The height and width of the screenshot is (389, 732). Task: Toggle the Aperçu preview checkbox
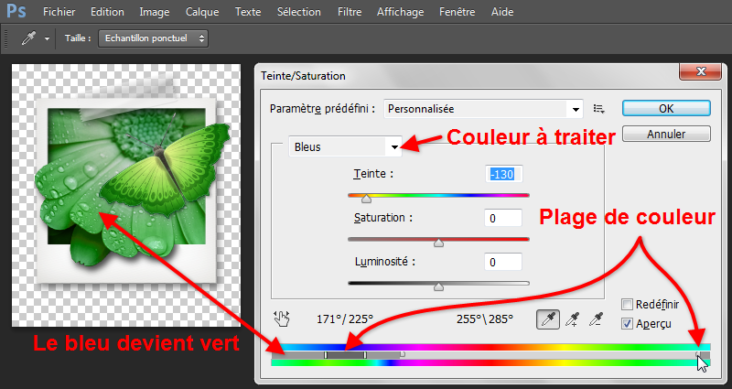627,324
